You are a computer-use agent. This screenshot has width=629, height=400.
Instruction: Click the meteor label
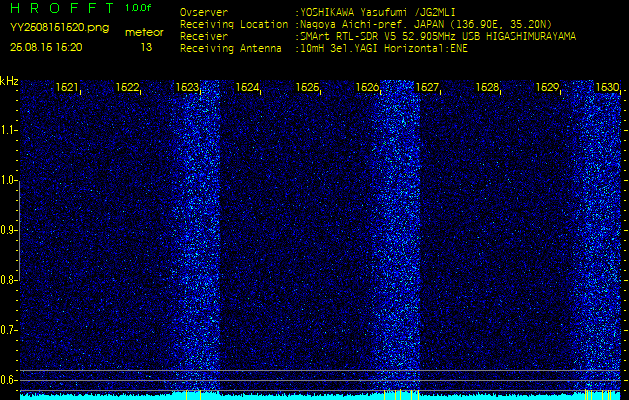[x=144, y=33]
